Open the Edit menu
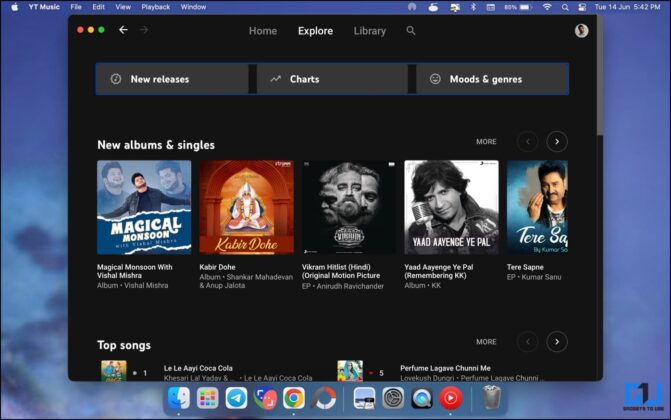This screenshot has height=420, width=671. (x=98, y=7)
